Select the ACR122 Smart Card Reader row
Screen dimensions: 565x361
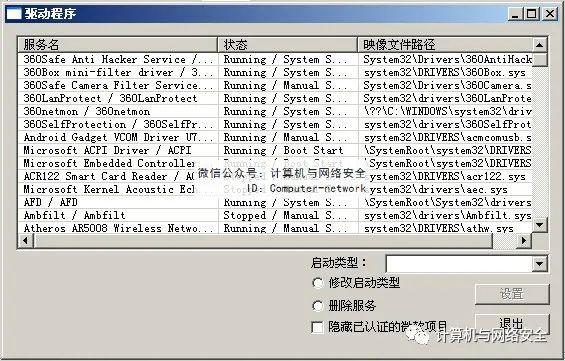point(275,176)
